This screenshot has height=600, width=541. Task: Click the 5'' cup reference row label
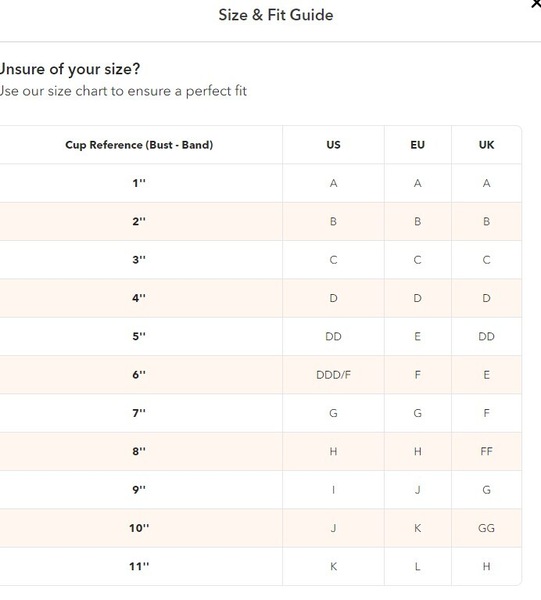pos(139,336)
